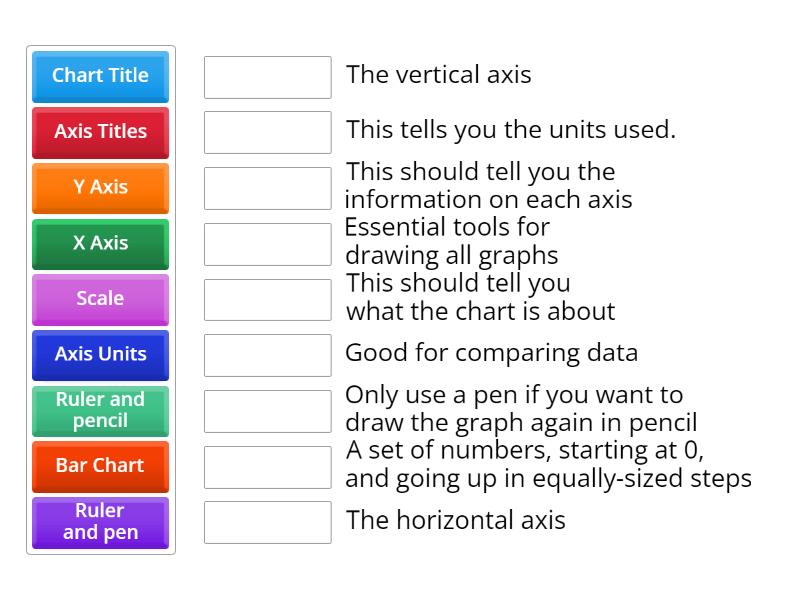Screen dimensions: 800x600
Task: Select the Ruler and pencil tile
Action: tap(100, 410)
